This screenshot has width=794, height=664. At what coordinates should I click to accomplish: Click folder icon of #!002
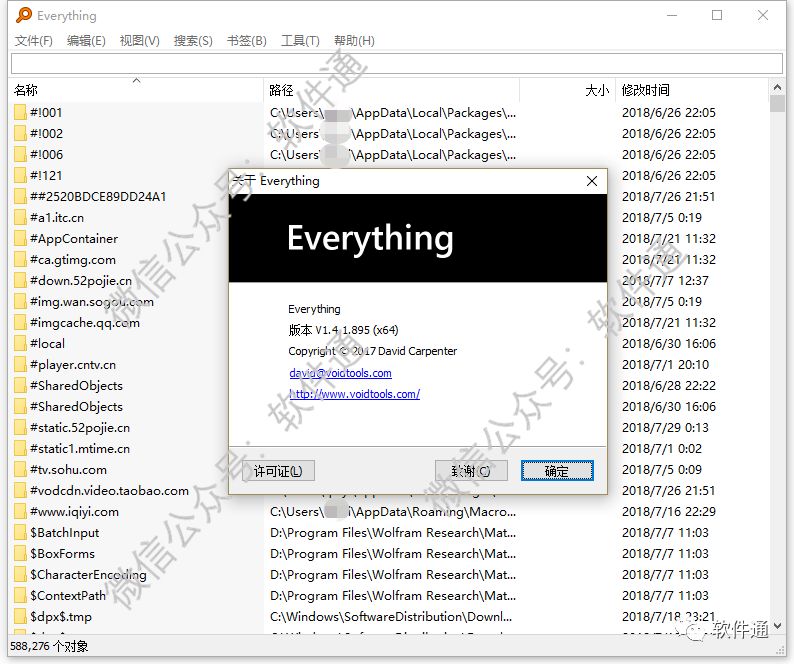(20, 134)
